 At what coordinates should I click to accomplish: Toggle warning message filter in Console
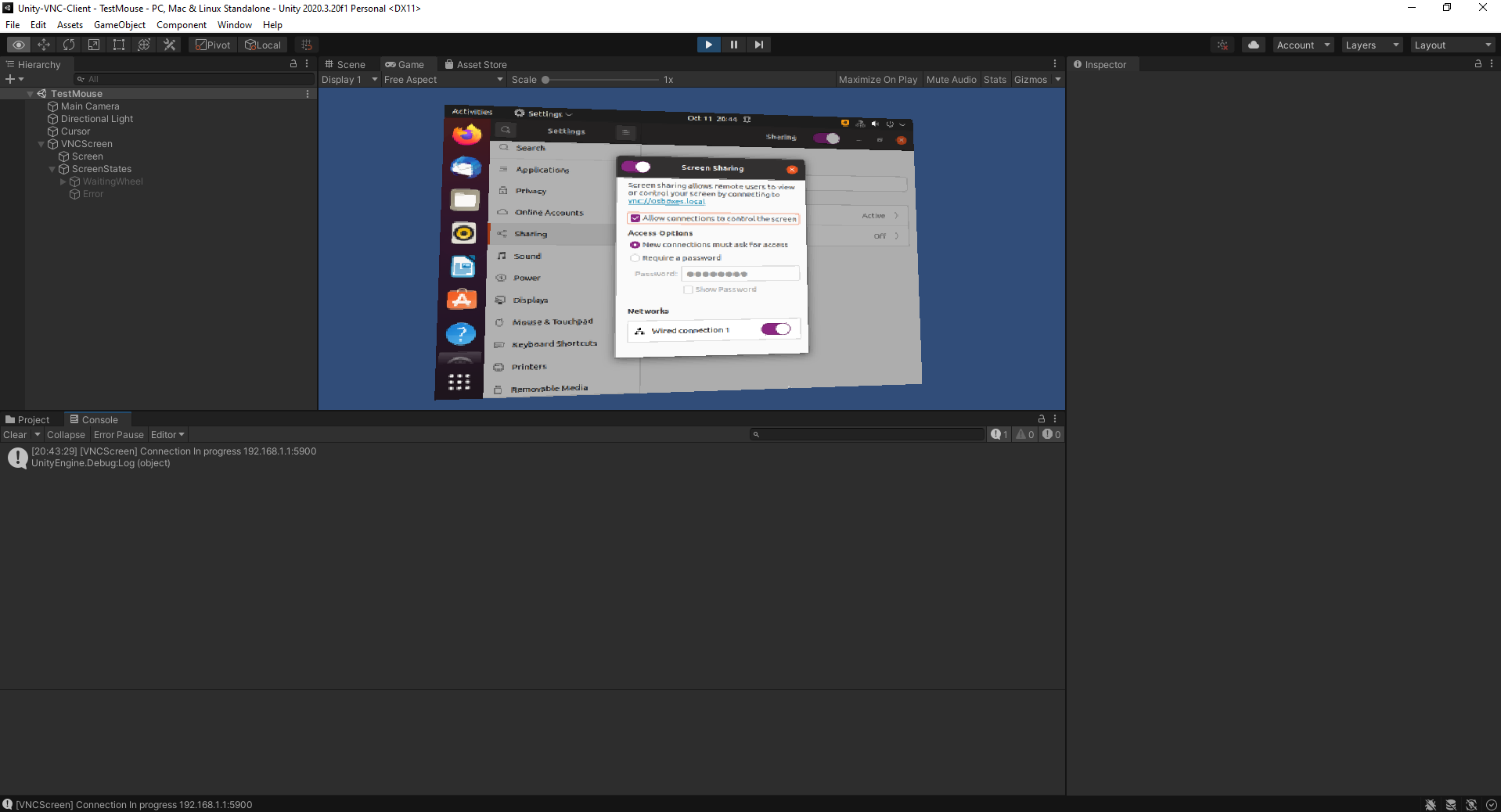pos(1025,435)
